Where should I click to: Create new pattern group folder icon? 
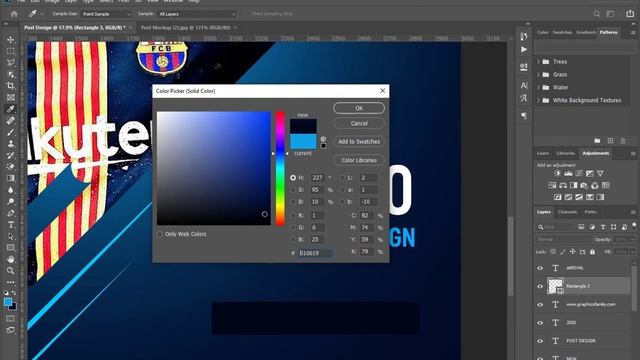pyautogui.click(x=597, y=141)
